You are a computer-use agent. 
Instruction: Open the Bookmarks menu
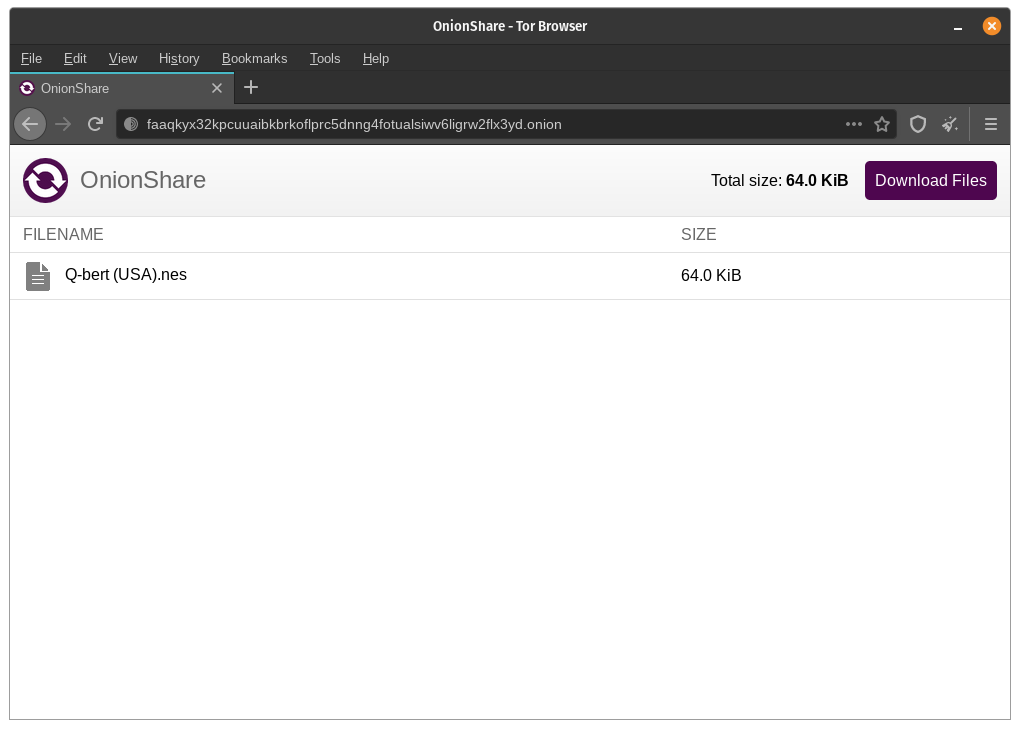(254, 58)
